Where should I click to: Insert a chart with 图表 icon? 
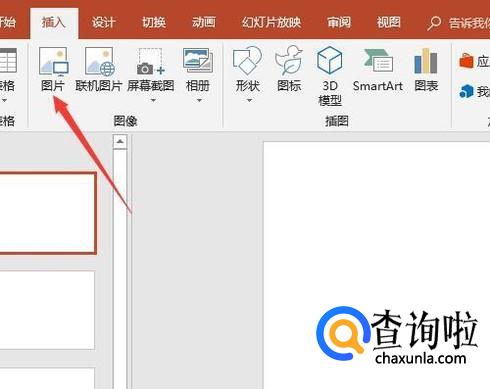coord(426,61)
